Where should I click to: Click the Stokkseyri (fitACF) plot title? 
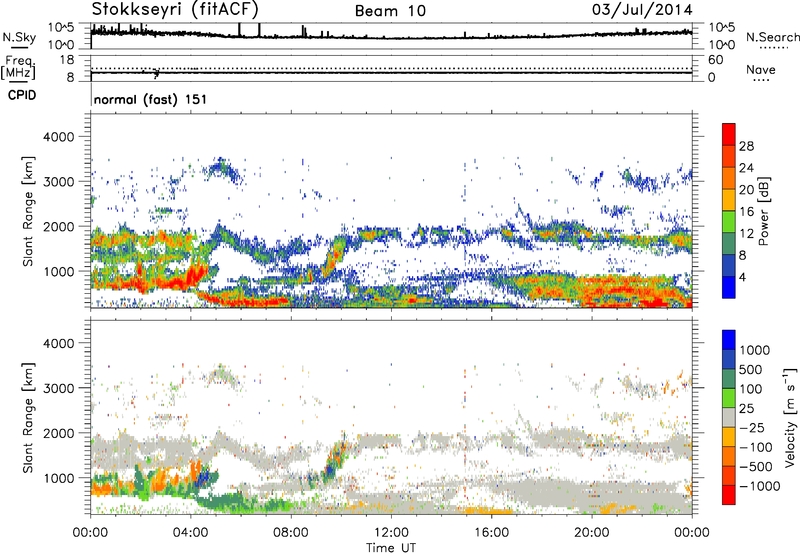coord(175,9)
